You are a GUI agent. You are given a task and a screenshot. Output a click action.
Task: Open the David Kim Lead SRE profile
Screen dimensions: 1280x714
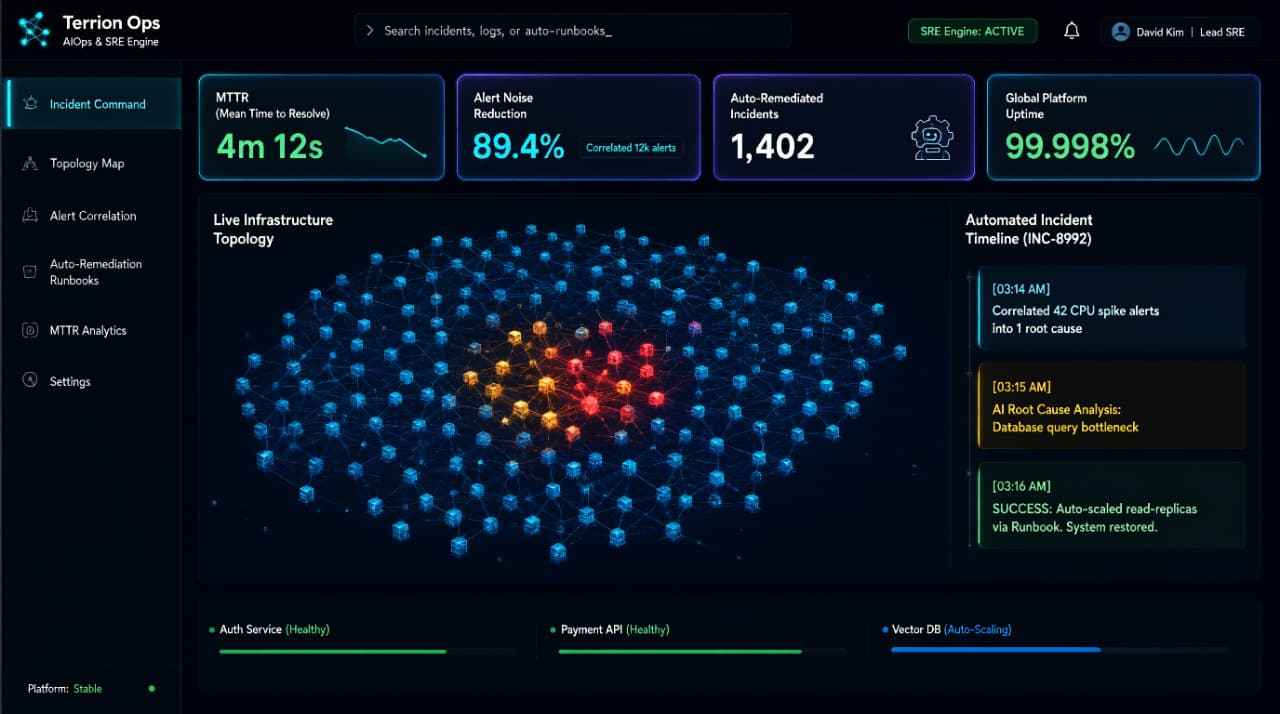1180,32
